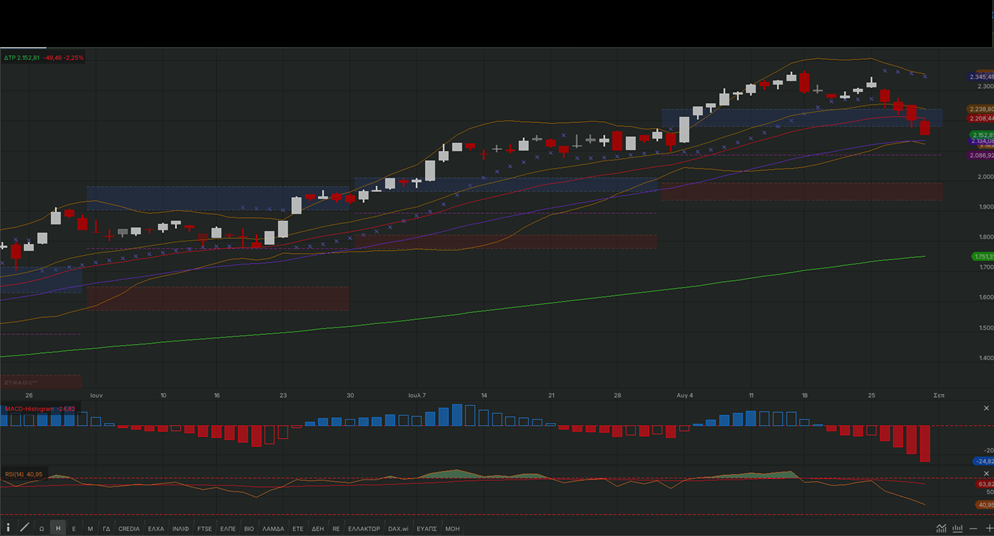
Task: Click the 2.345,48 price axis tag
Action: (x=981, y=77)
